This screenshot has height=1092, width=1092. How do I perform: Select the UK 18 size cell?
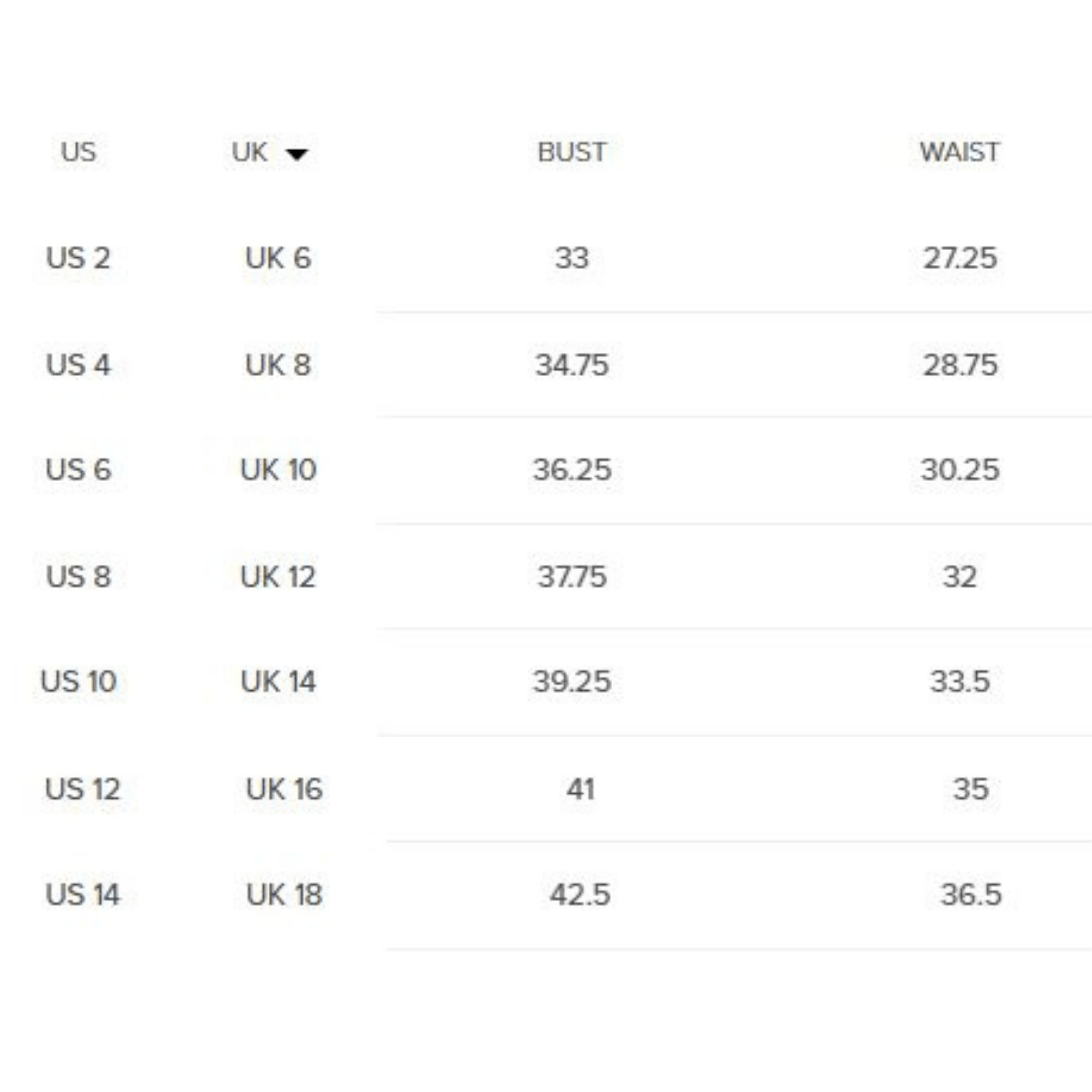pyautogui.click(x=284, y=895)
